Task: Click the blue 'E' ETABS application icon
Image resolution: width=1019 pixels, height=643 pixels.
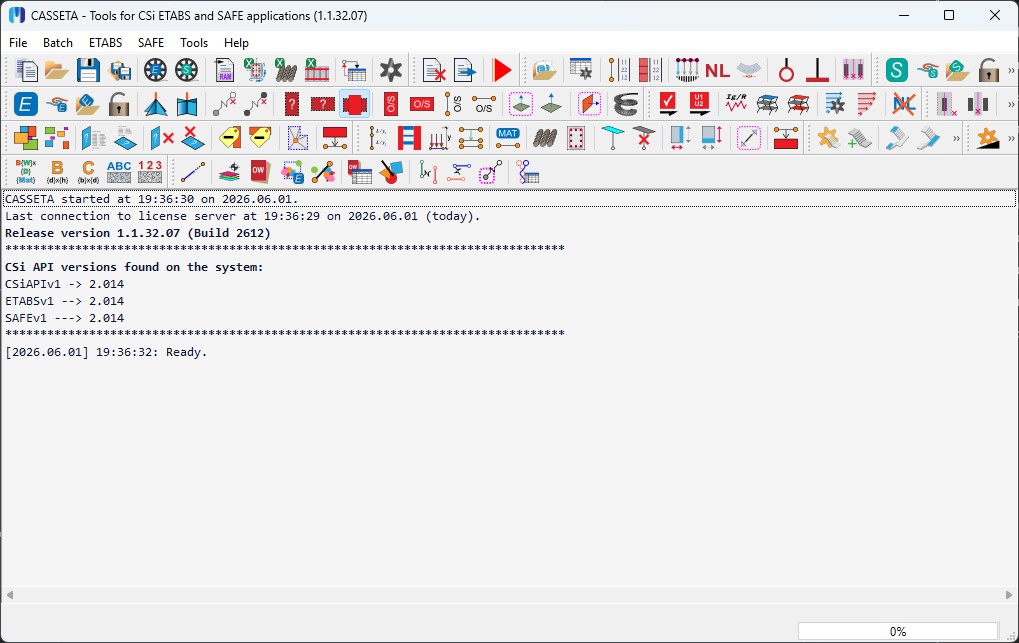Action: click(25, 104)
